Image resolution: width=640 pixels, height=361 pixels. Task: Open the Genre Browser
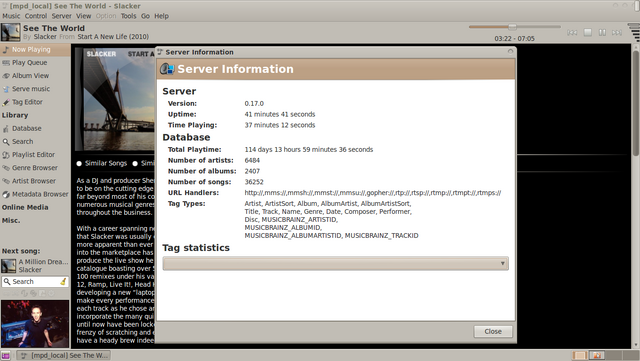pos(35,168)
